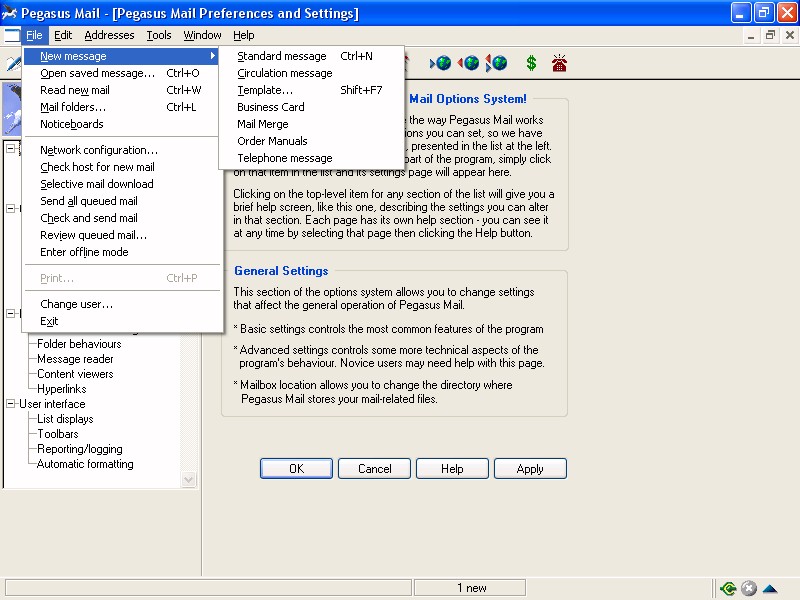Viewport: 800px width, 600px height.
Task: Click the settings tree scroll down arrow
Action: click(x=189, y=480)
